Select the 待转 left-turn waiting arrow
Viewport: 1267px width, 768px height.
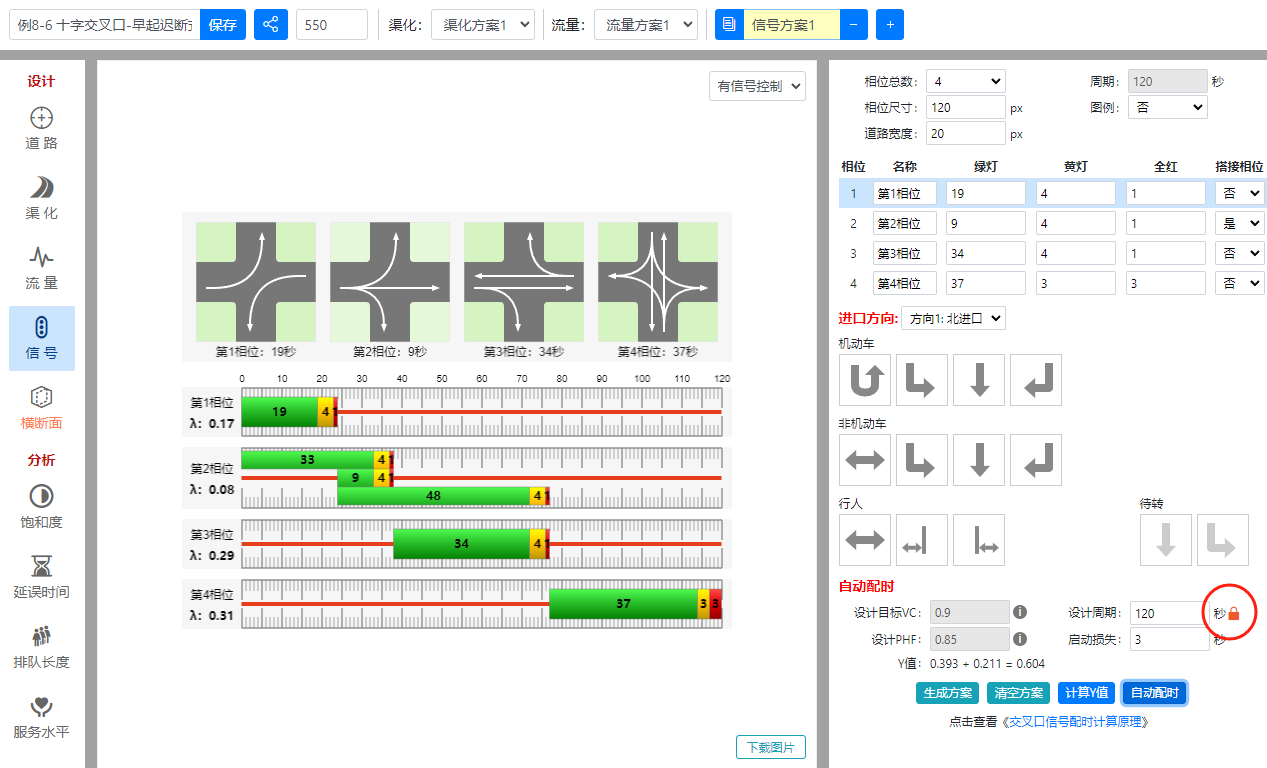1223,540
